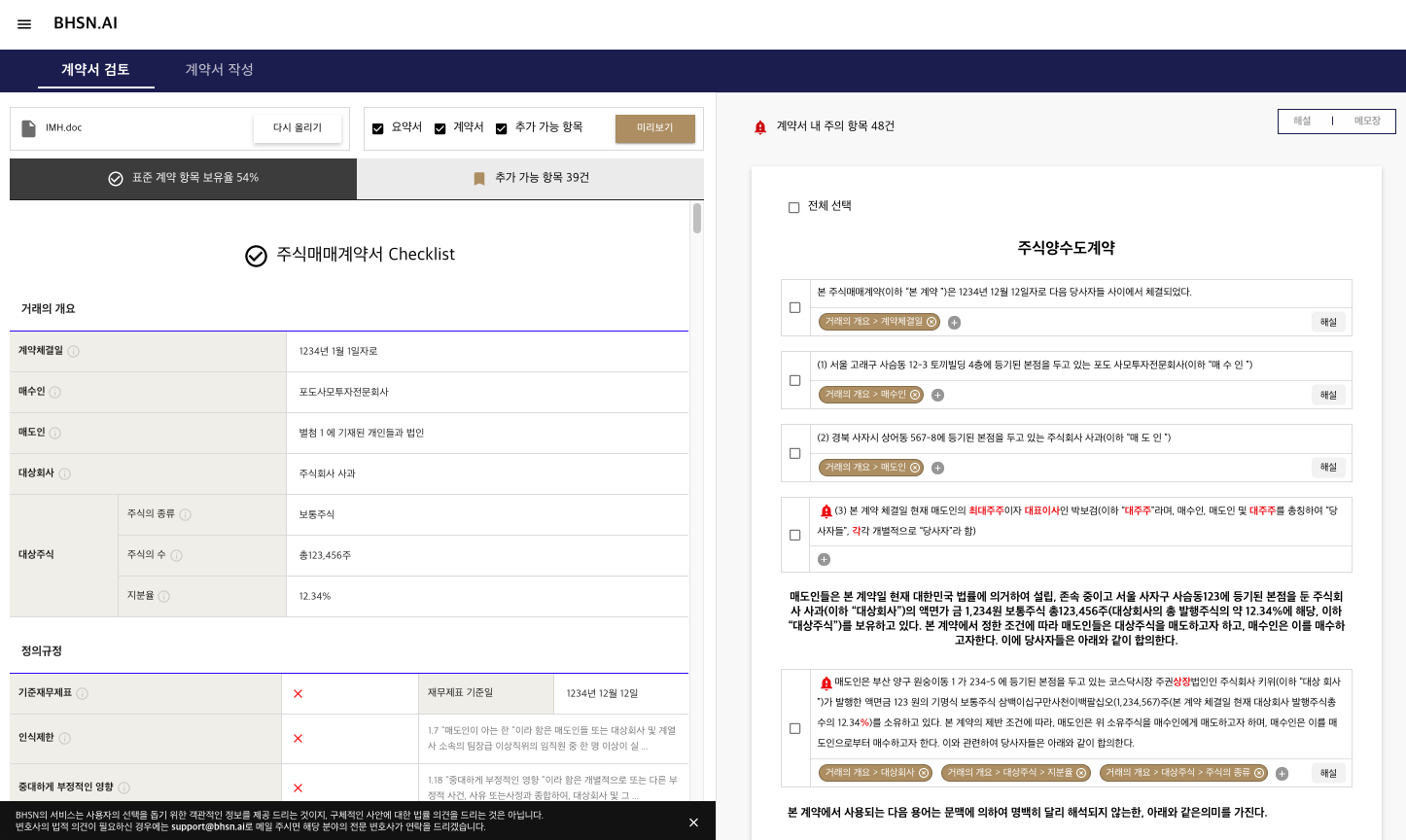Close the bottom disclaimer banner

click(693, 822)
